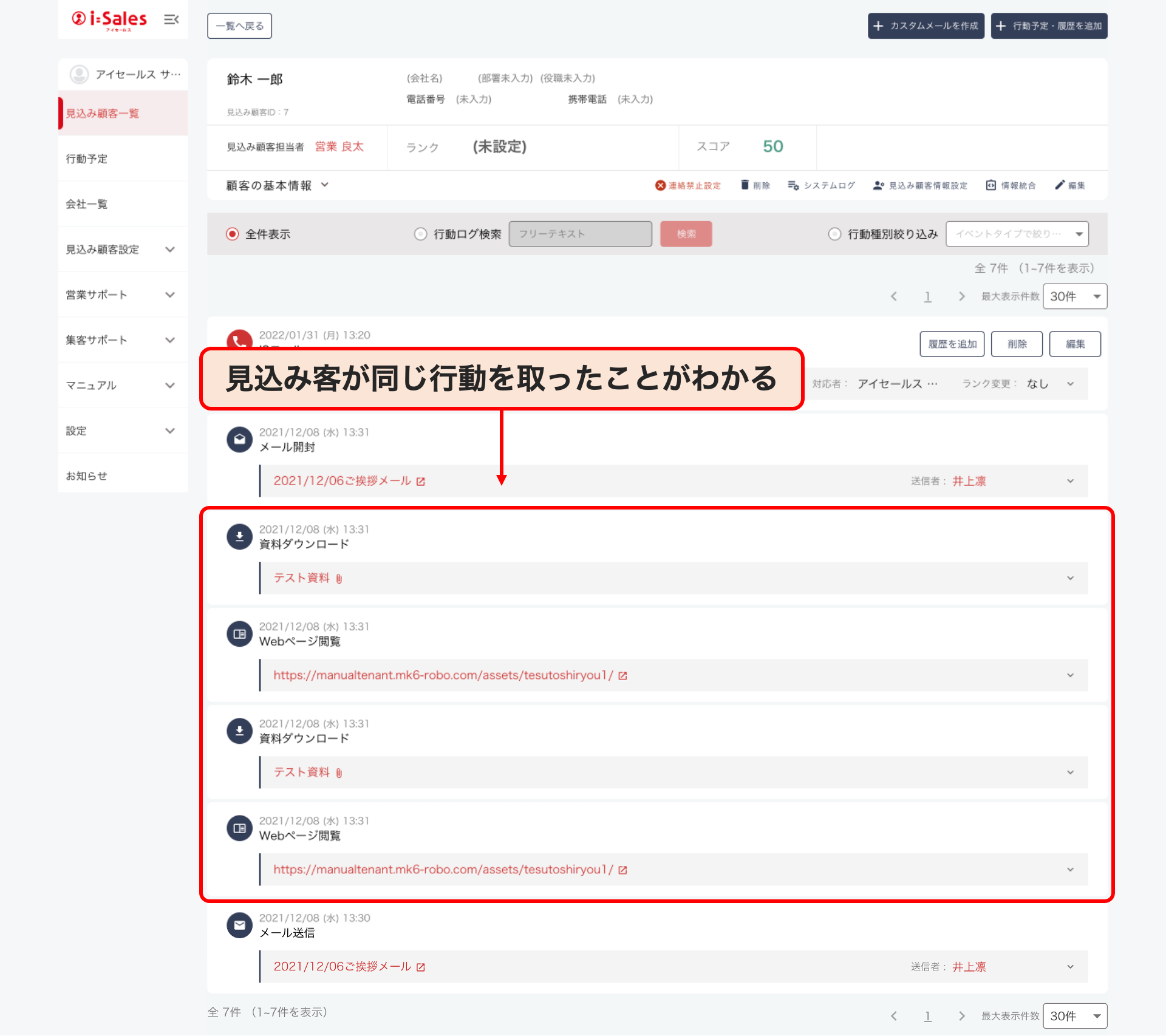Viewport: 1166px width, 1036px height.
Task: Click the 連絡禁止設定 red cross icon
Action: point(660,185)
